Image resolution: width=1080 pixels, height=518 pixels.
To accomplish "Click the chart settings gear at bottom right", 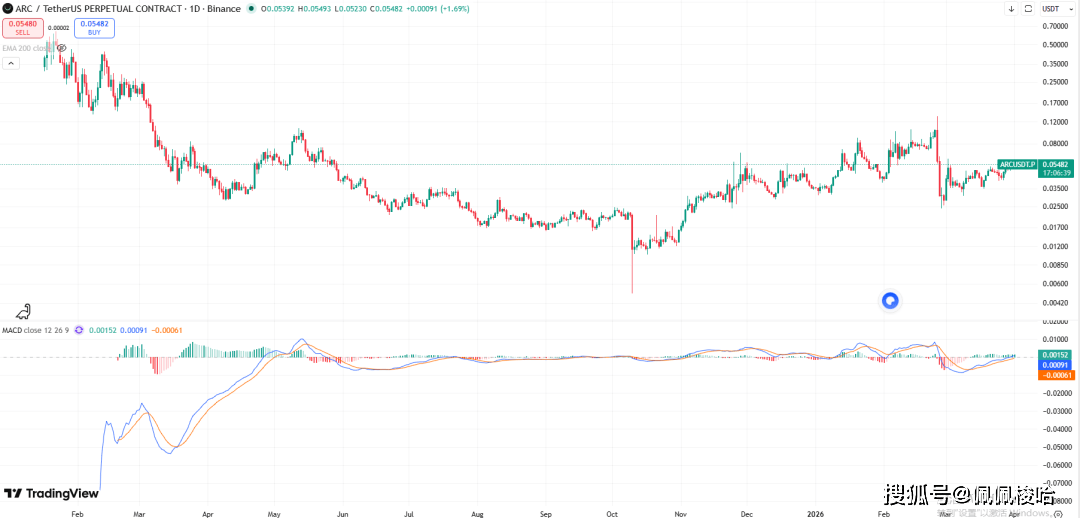I will tap(1058, 512).
